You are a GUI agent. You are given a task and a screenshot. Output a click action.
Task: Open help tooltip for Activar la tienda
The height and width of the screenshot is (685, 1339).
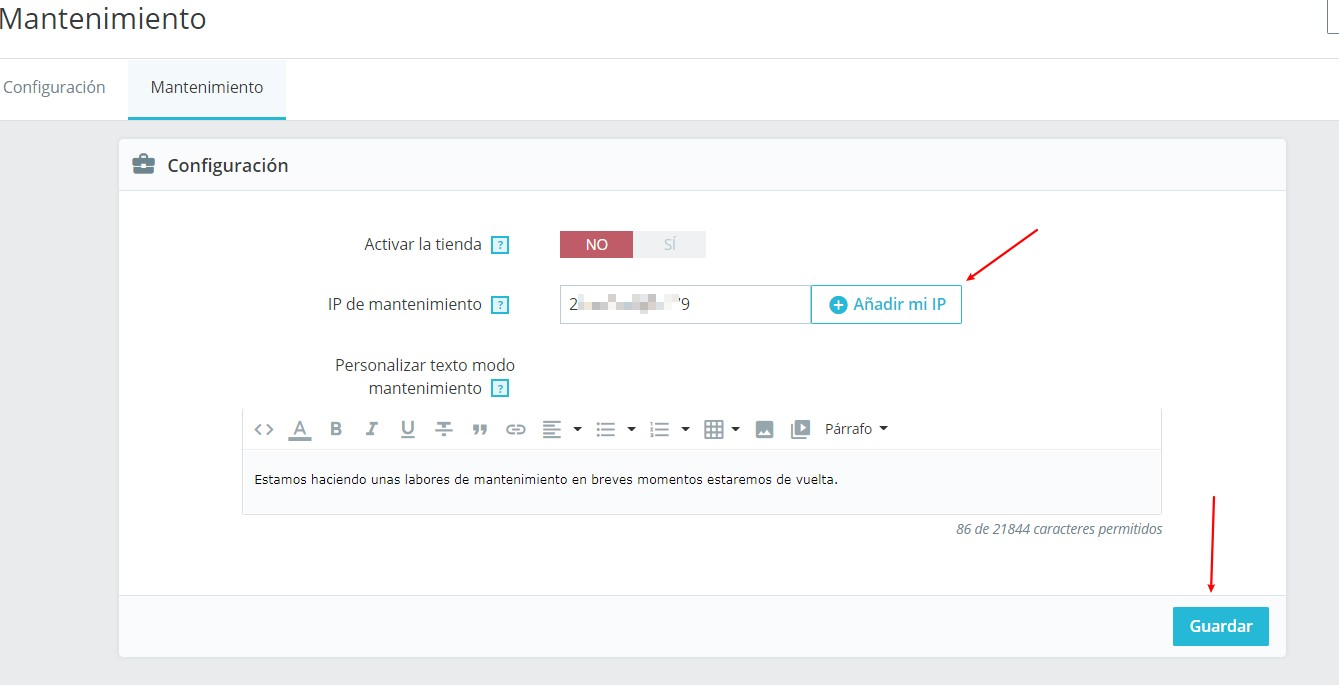pyautogui.click(x=501, y=245)
